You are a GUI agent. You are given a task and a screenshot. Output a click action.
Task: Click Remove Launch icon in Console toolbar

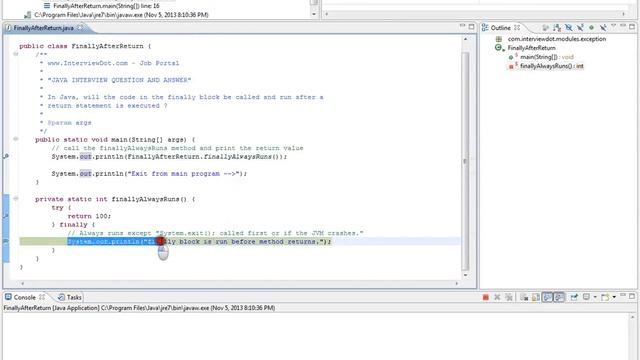pos(497,297)
